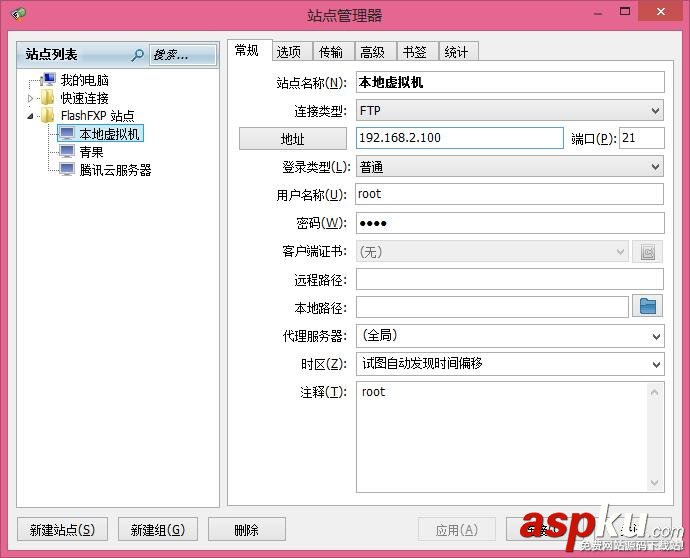Click the 端口 port field showing 21
Screen dimensions: 690x558
tap(642, 138)
